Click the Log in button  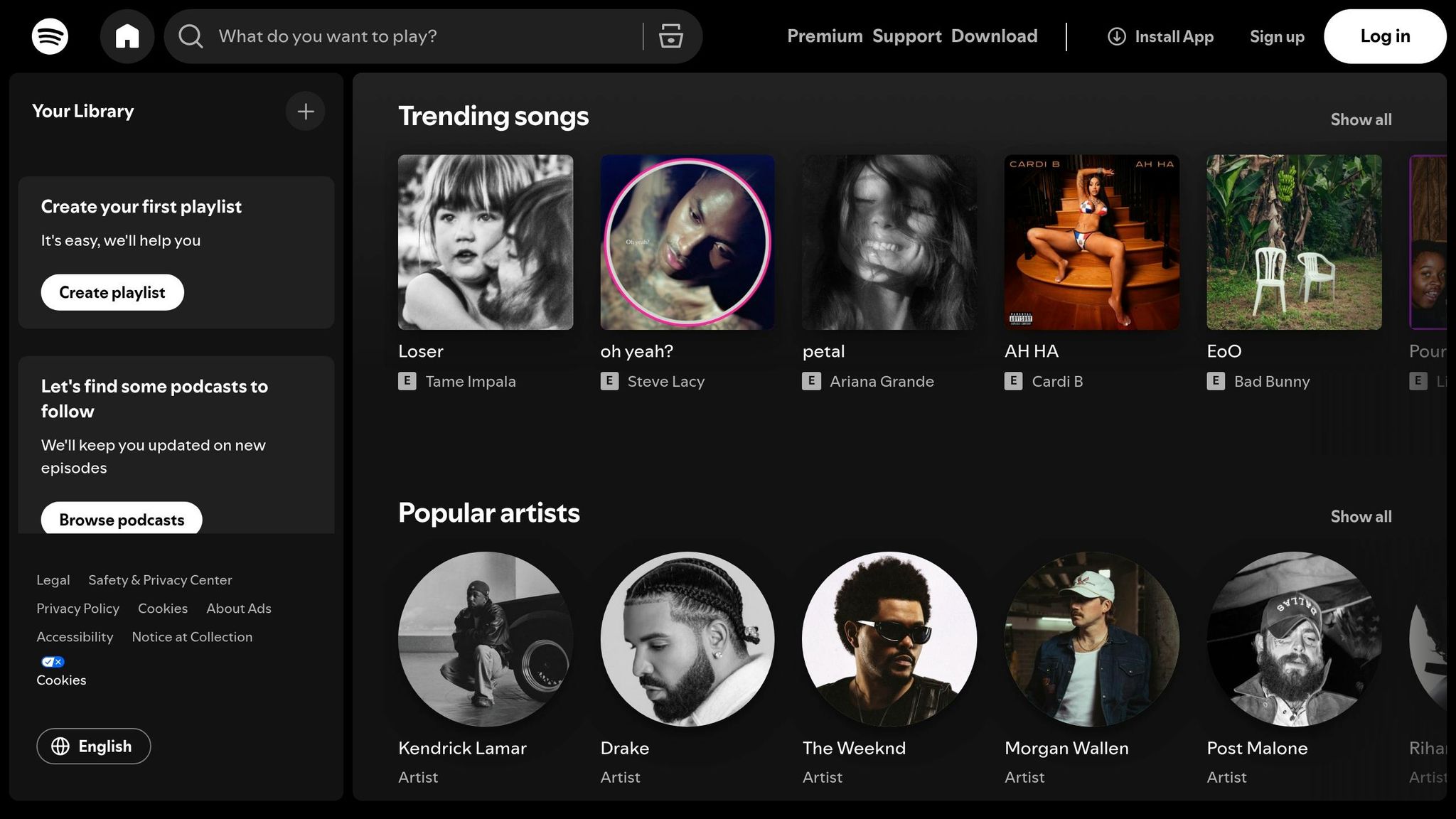[x=1385, y=36]
